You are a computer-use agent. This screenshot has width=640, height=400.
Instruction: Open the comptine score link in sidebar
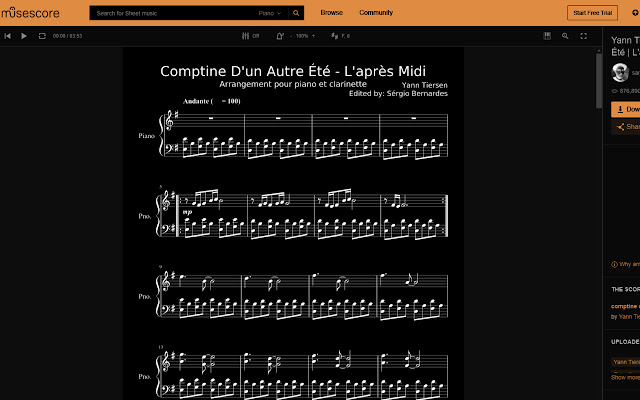coord(625,306)
